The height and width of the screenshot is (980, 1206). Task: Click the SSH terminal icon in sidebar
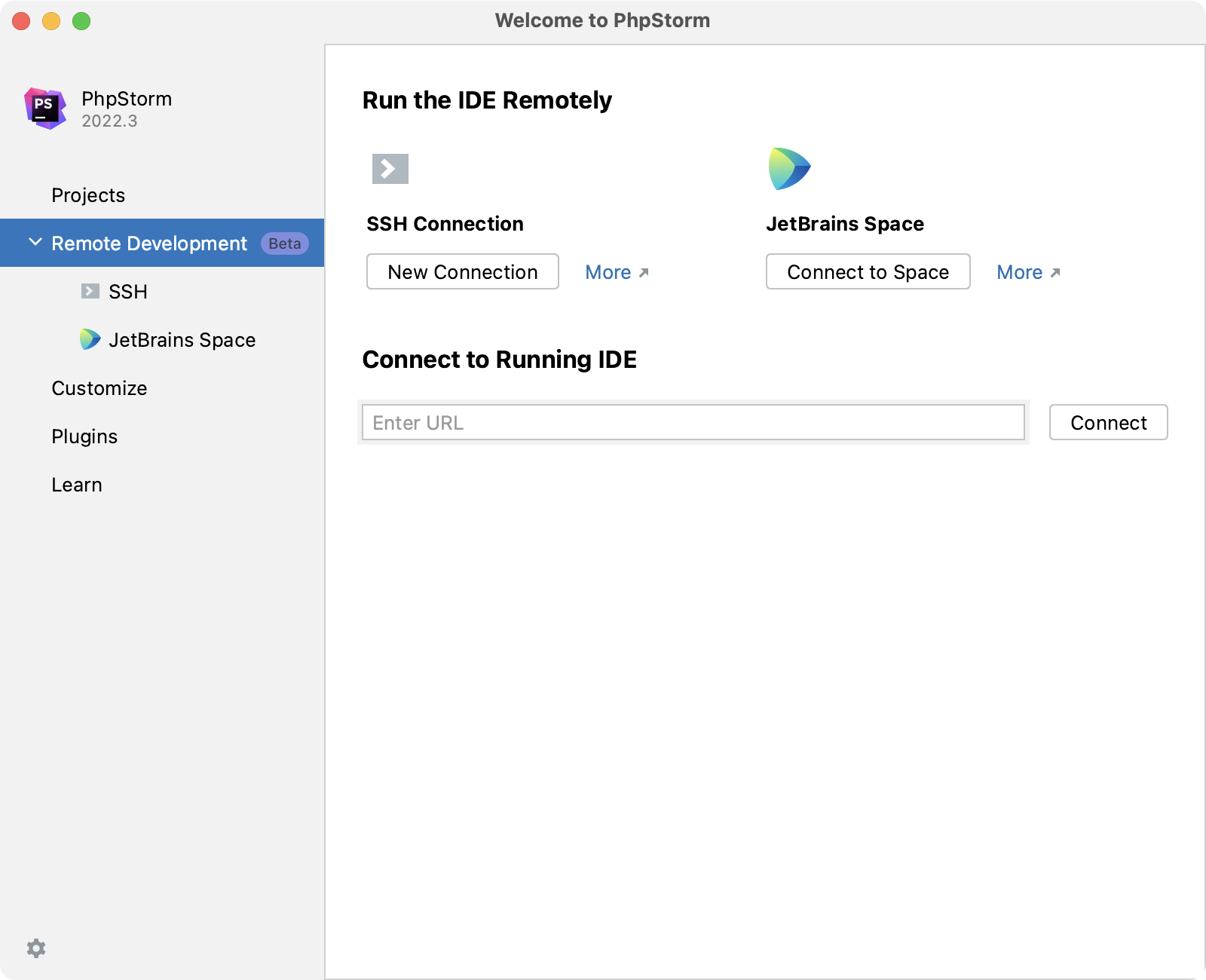[x=90, y=291]
